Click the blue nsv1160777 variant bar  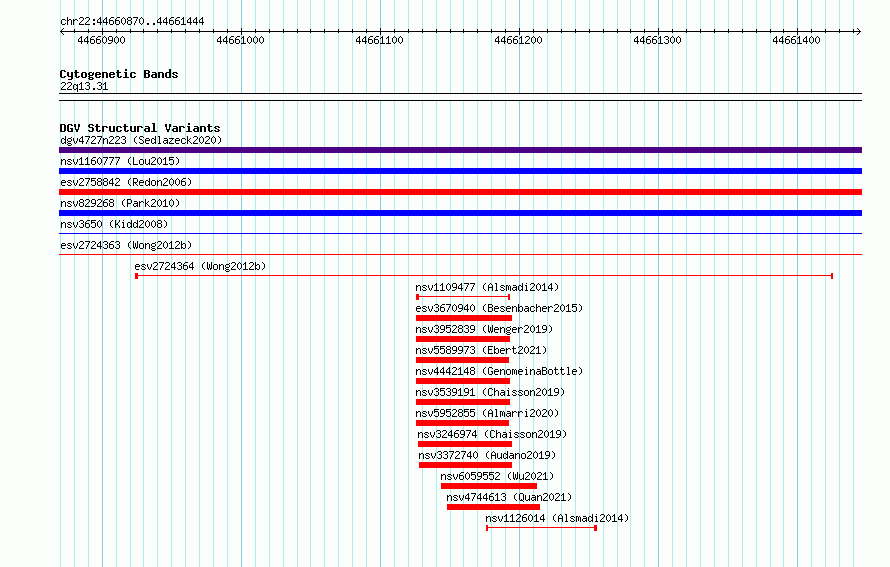[460, 171]
